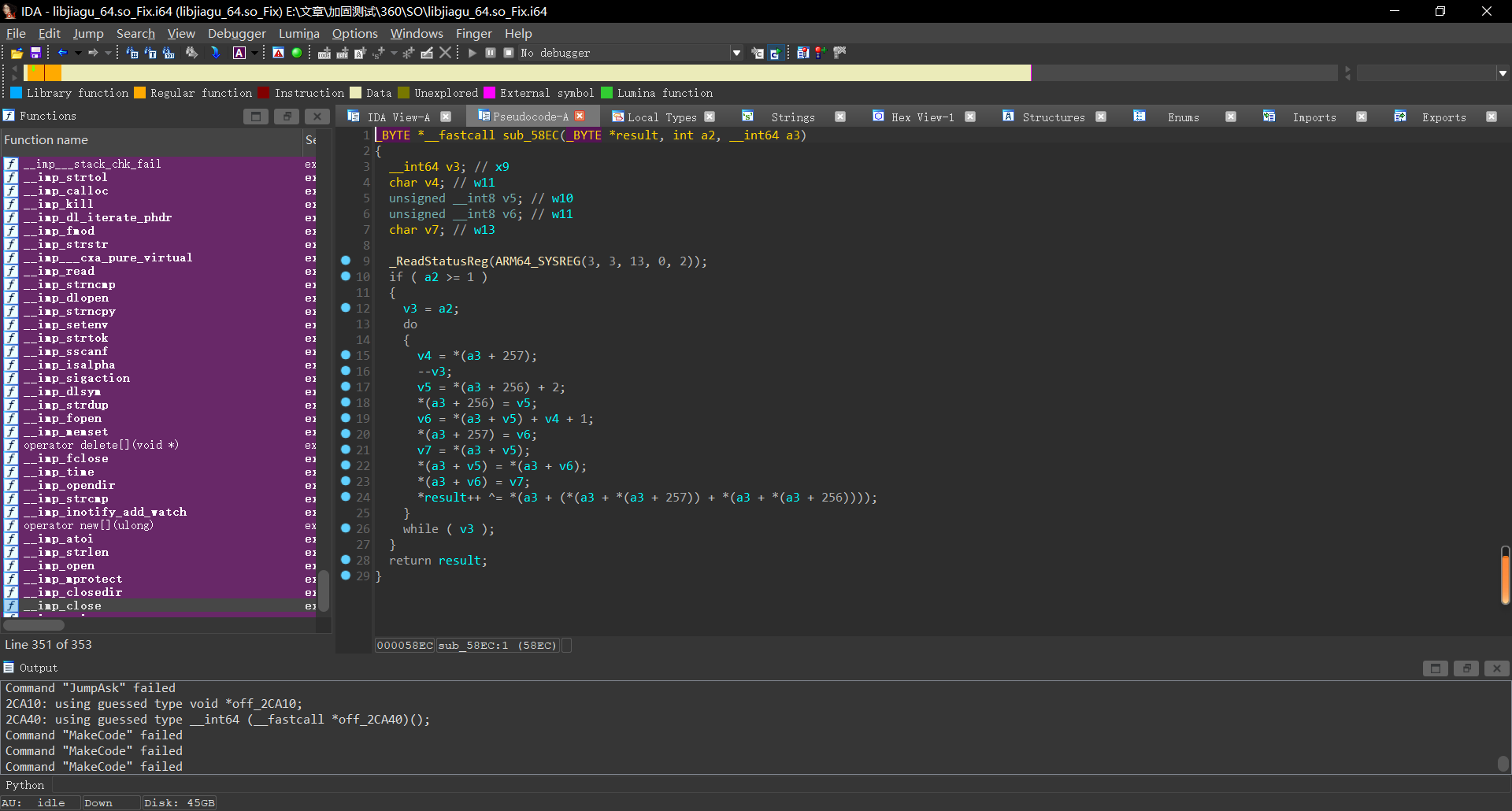The image size is (1512, 811).
Task: Close the Strings tab
Action: pos(840,117)
